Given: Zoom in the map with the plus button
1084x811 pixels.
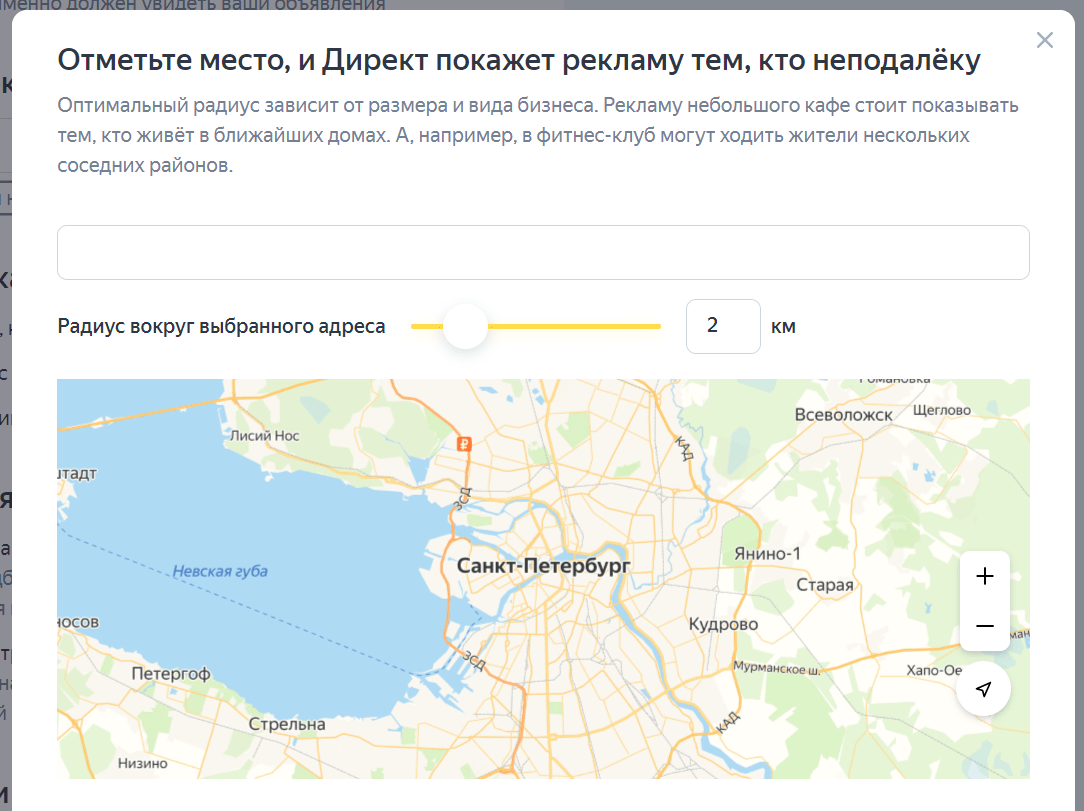Looking at the screenshot, I should (984, 576).
